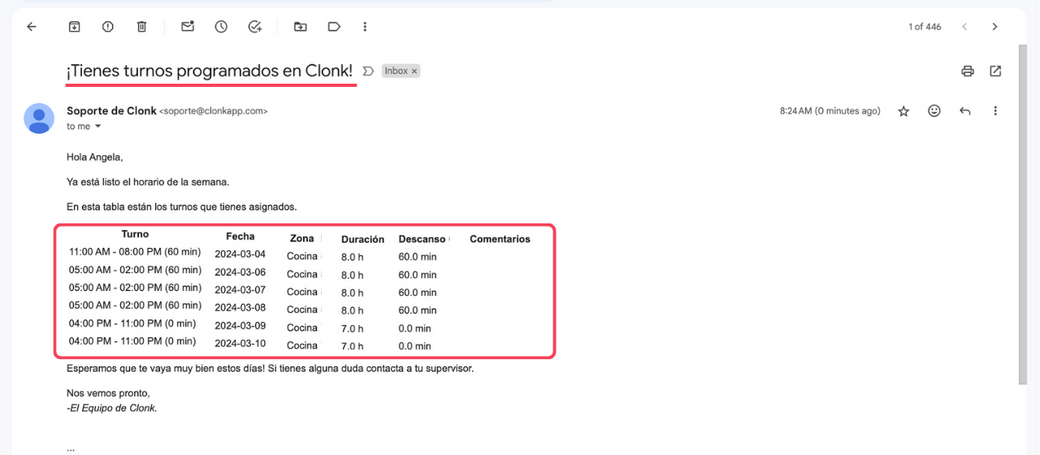Remove the Inbox label from the email
1040x455 pixels.
point(415,71)
